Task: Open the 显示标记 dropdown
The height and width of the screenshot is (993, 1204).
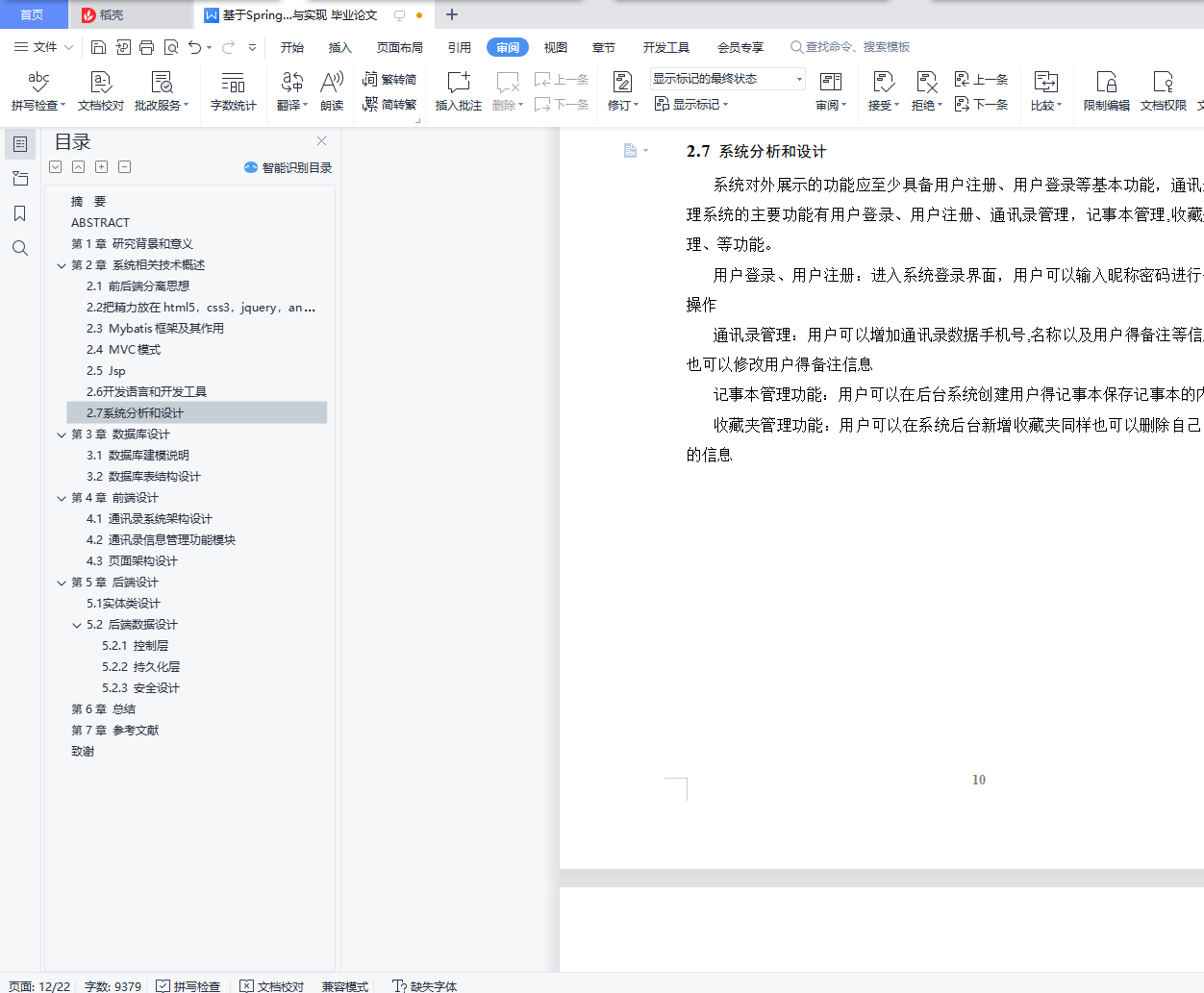Action: (x=691, y=104)
